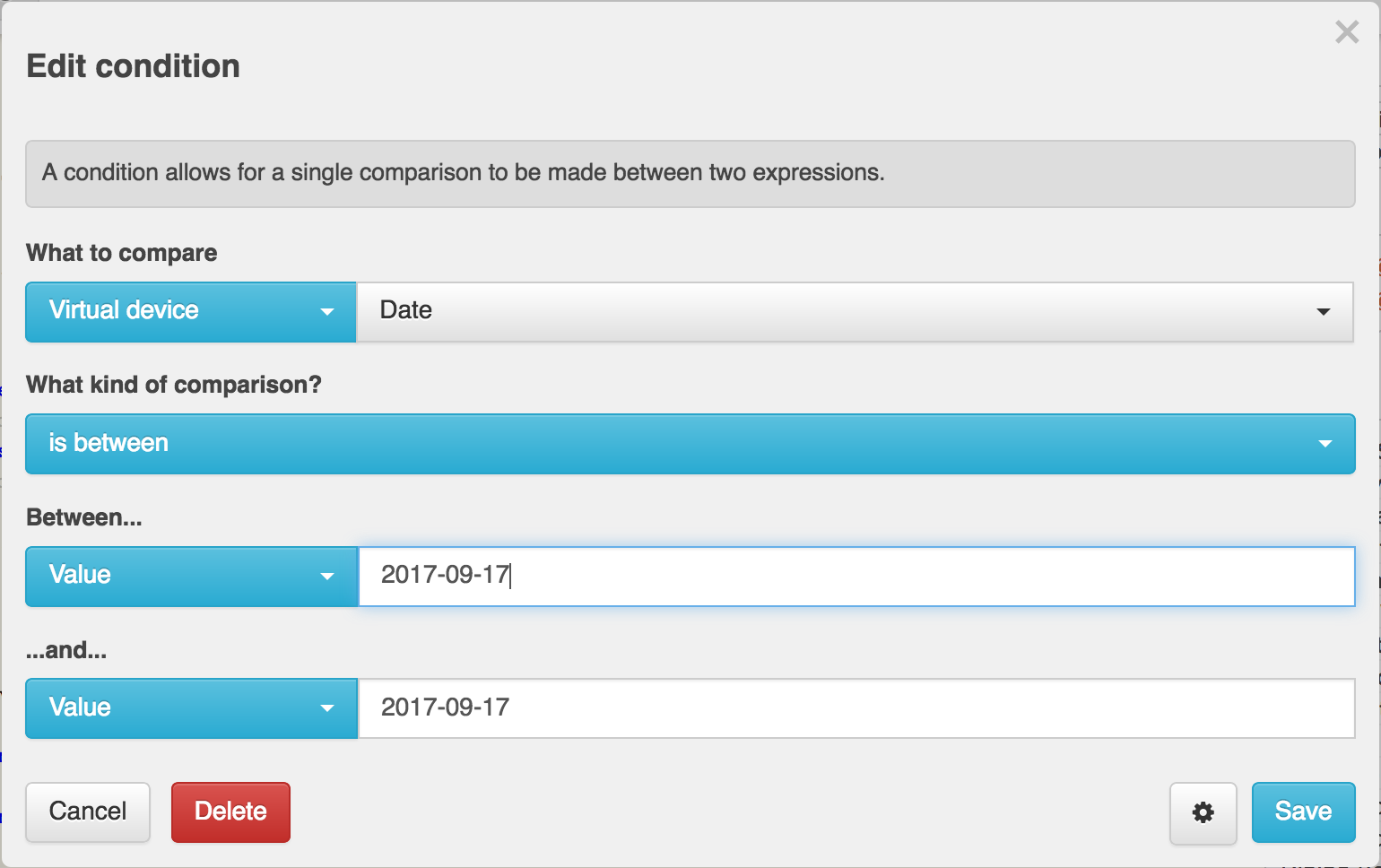Click the caret on 'is between' bar
Screen dimensions: 1381x868
coord(1325,444)
